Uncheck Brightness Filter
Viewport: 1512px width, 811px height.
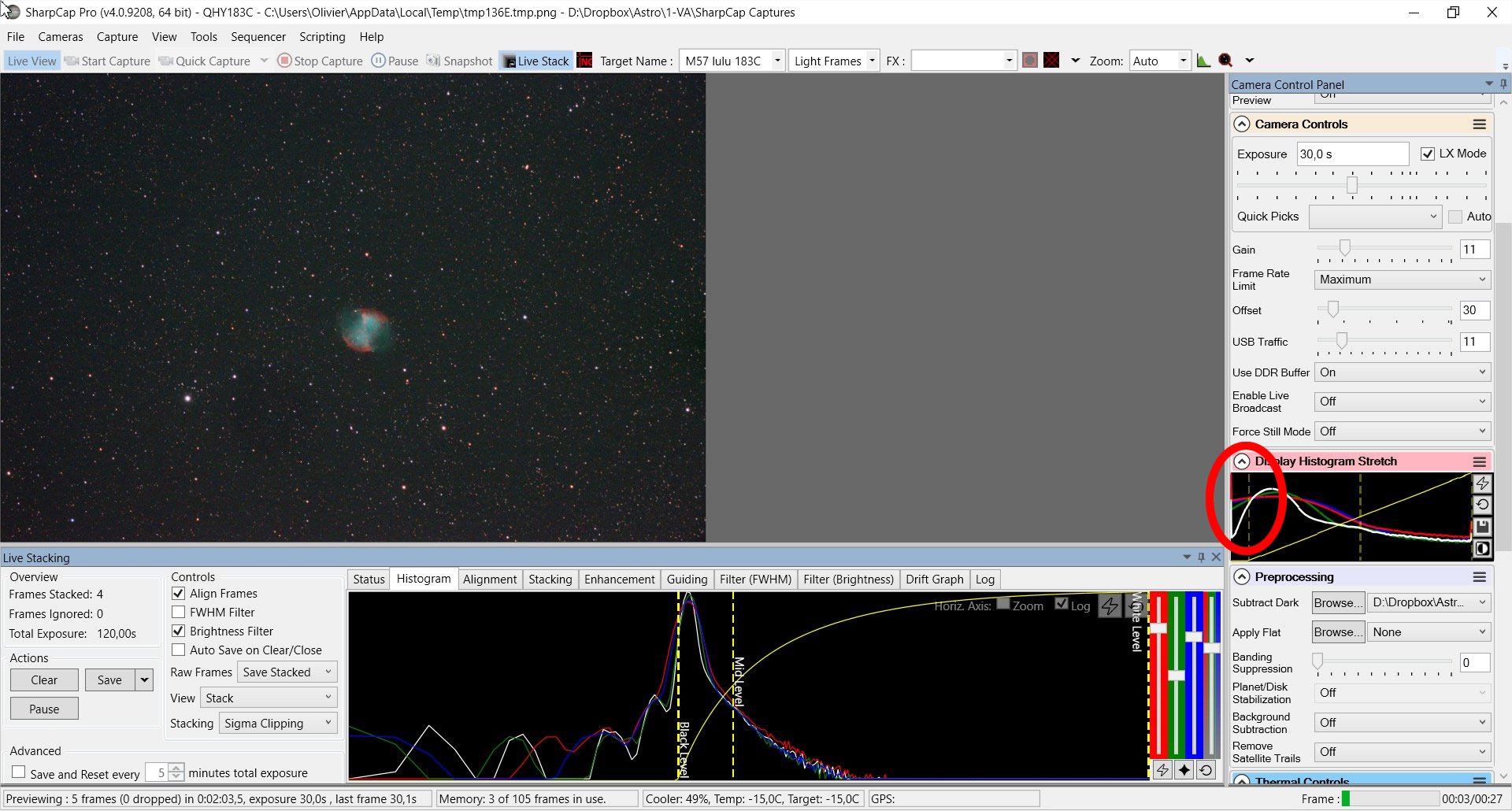pyautogui.click(x=178, y=631)
